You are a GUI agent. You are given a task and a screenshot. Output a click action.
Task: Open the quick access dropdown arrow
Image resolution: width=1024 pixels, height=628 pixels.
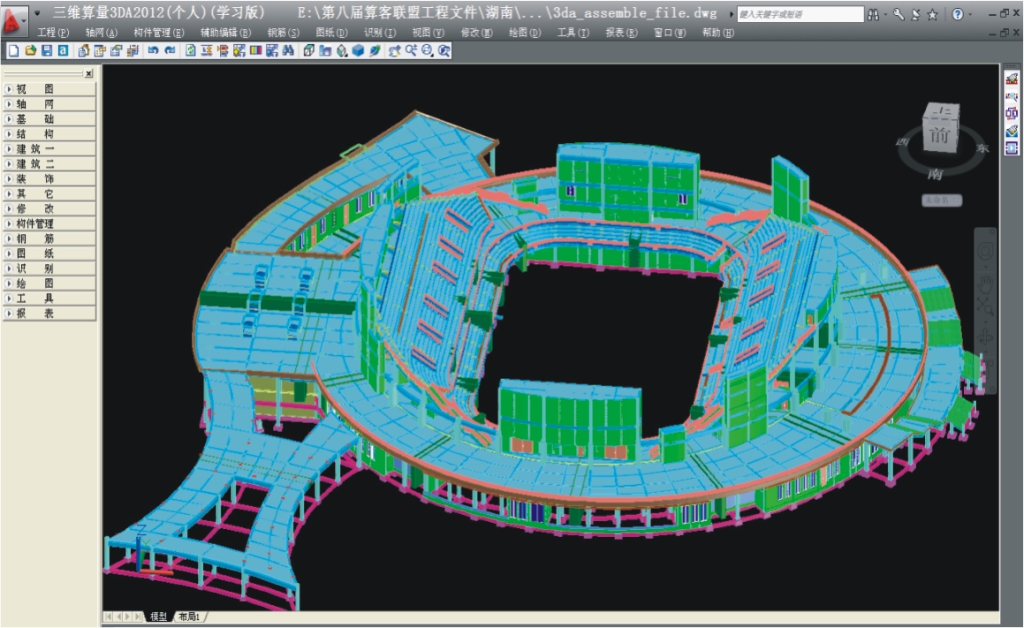coord(37,13)
